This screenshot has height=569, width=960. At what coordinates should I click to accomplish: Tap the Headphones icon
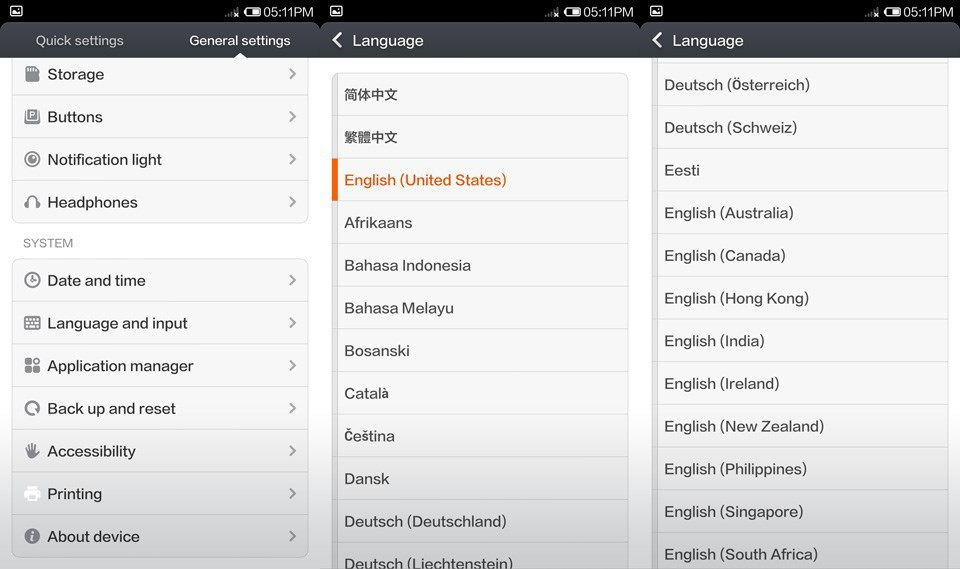[x=32, y=202]
